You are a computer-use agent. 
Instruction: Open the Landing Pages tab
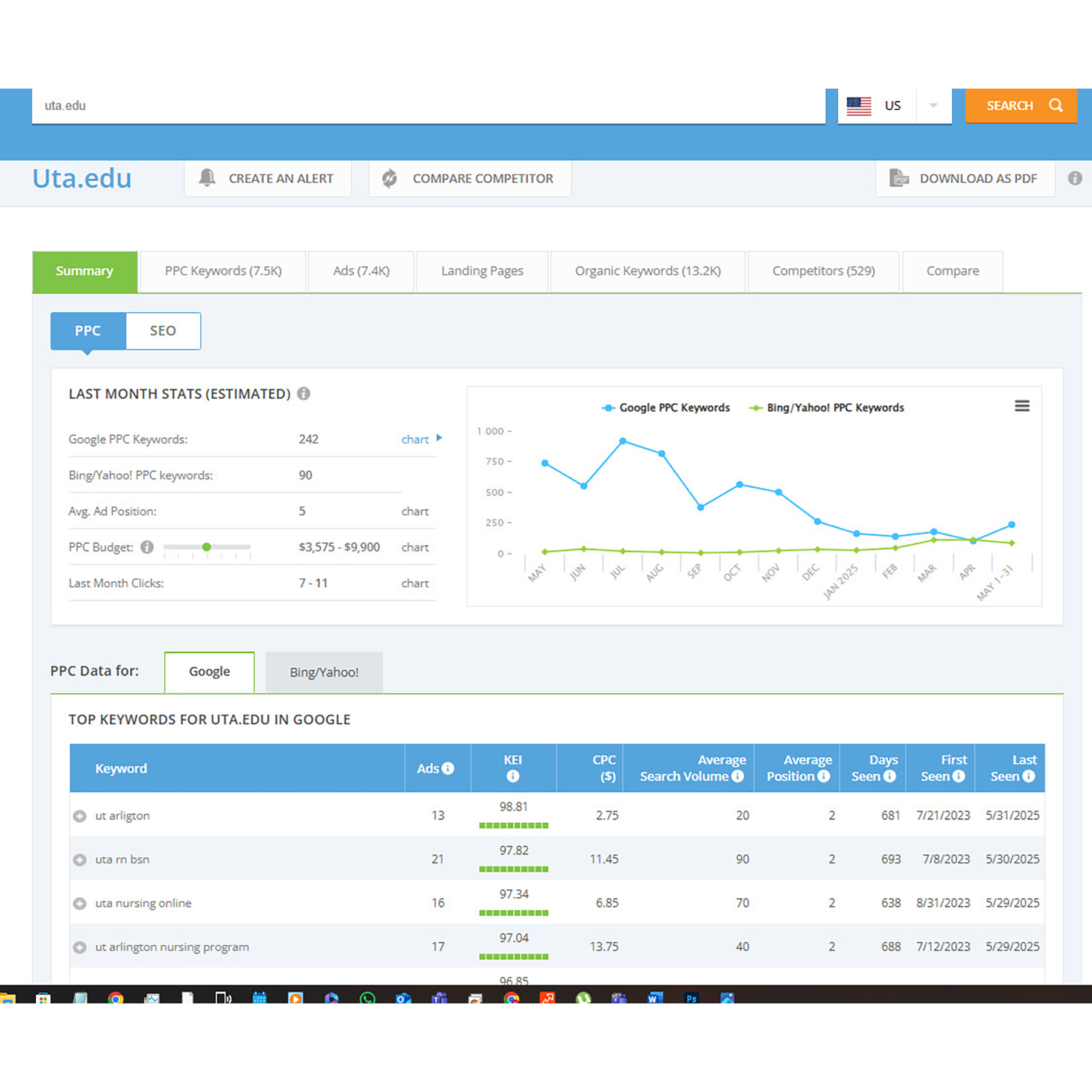[x=482, y=271]
